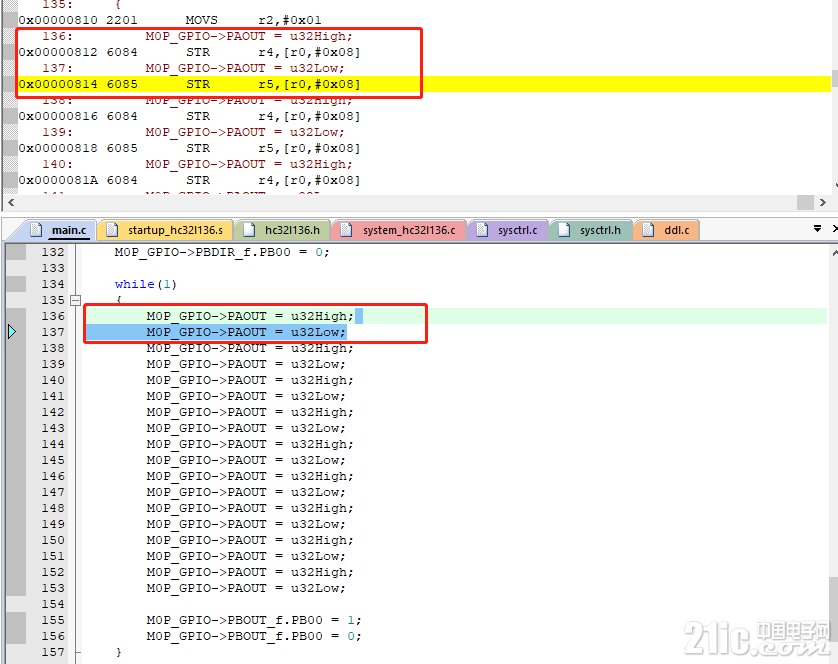The width and height of the screenshot is (838, 664).
Task: Click disassembly instruction at 0x00000816
Action: tap(189, 116)
